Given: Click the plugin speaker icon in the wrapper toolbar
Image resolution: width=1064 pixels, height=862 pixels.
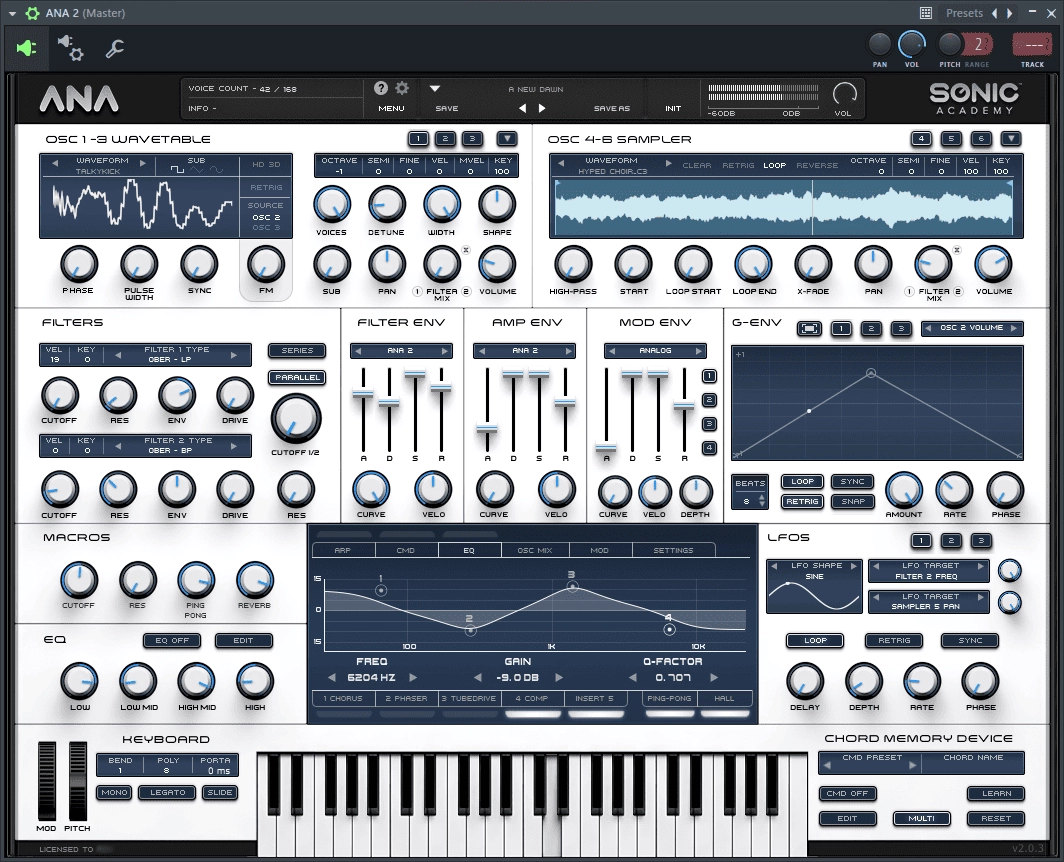Looking at the screenshot, I should [x=26, y=48].
